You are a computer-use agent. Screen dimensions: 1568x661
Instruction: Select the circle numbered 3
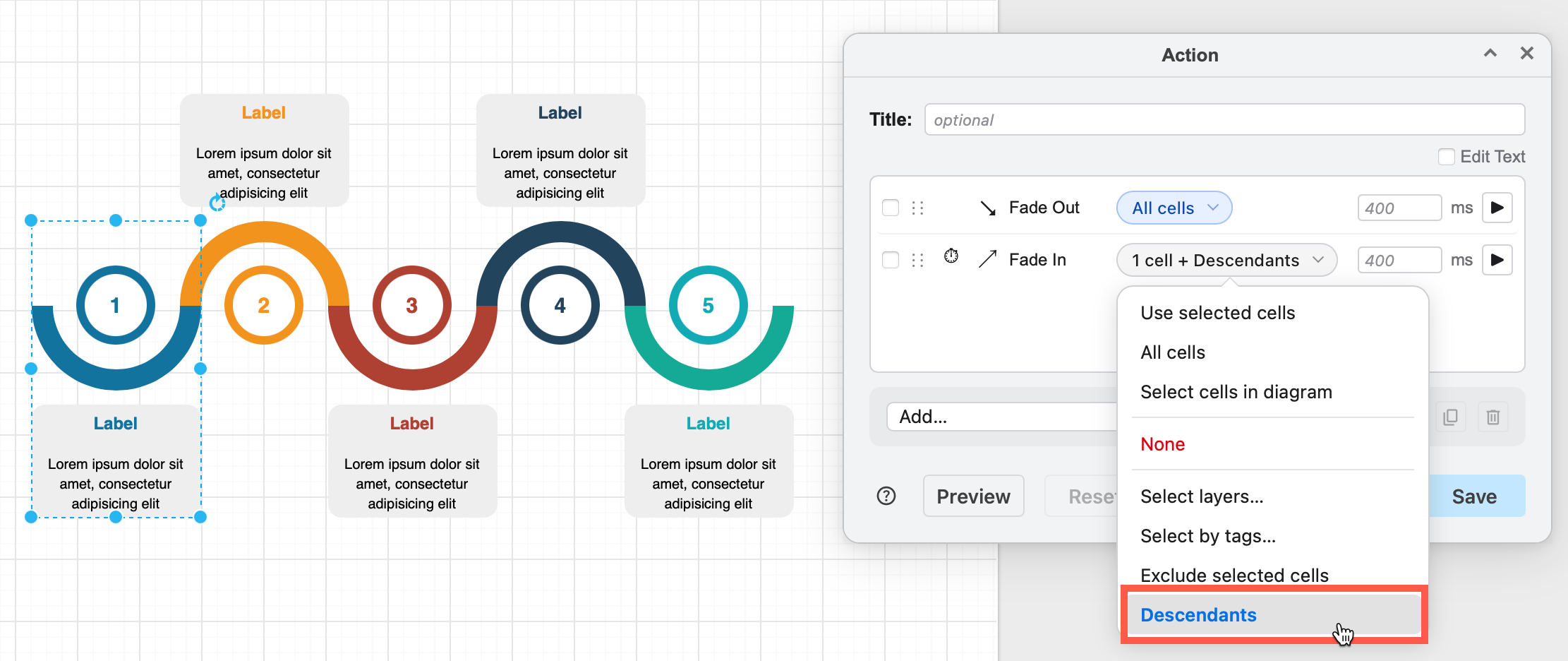tap(412, 305)
